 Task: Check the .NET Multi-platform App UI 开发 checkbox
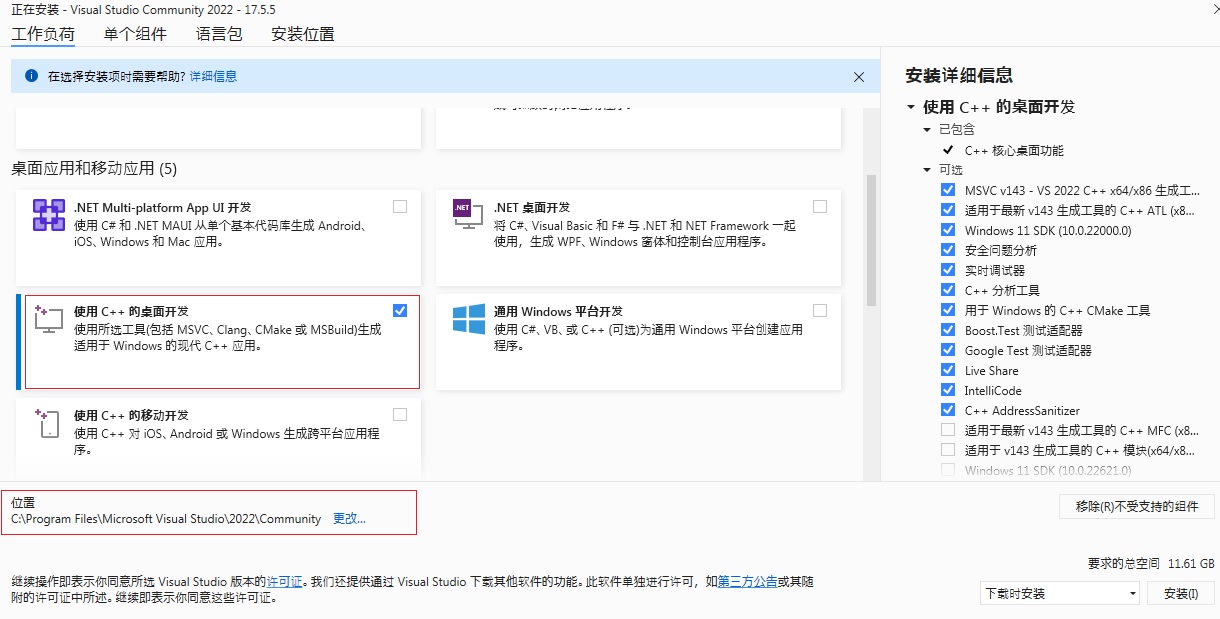(400, 207)
